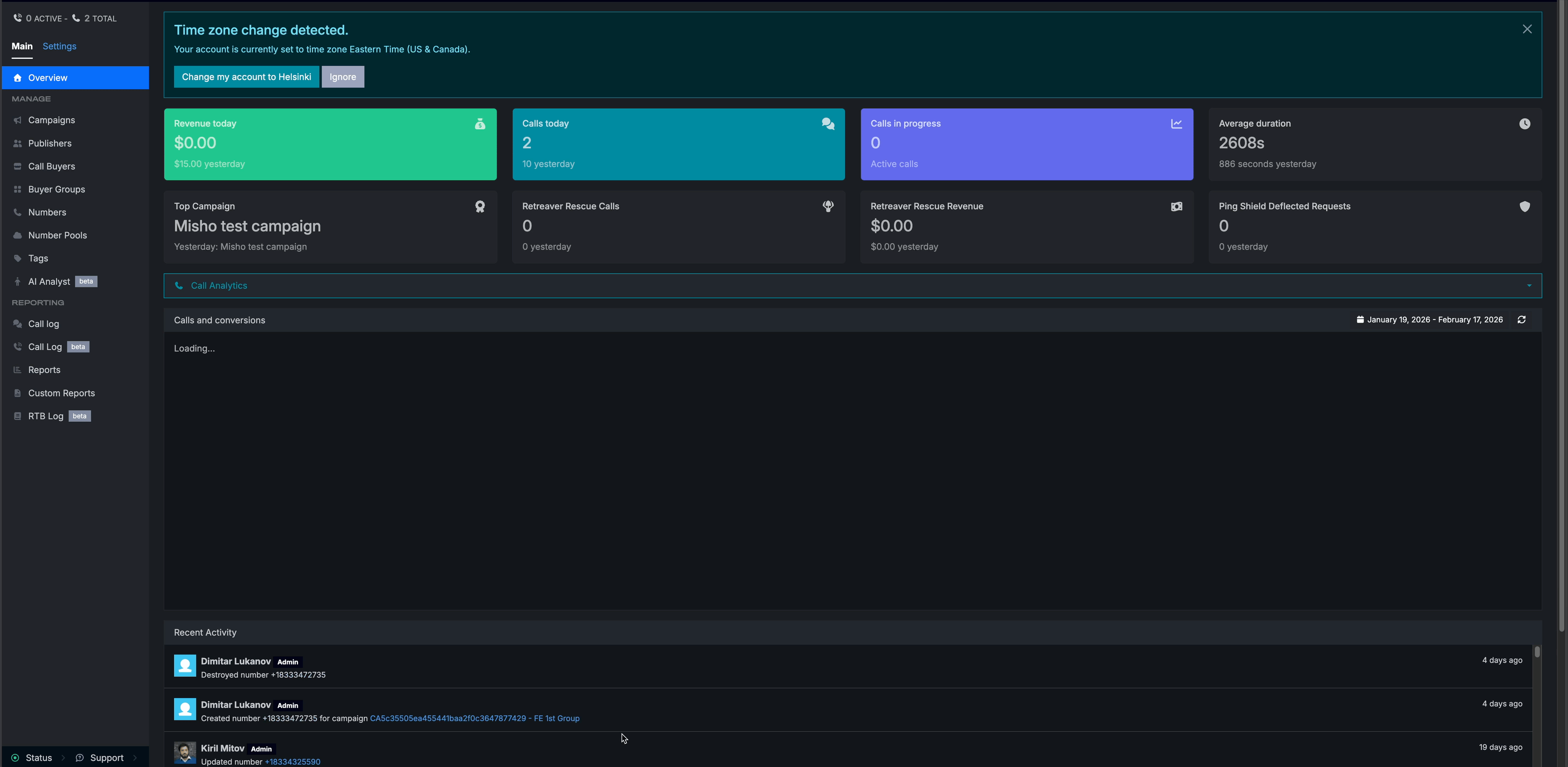
Task: Click the avatar beside Destroyed number activity
Action: click(185, 666)
